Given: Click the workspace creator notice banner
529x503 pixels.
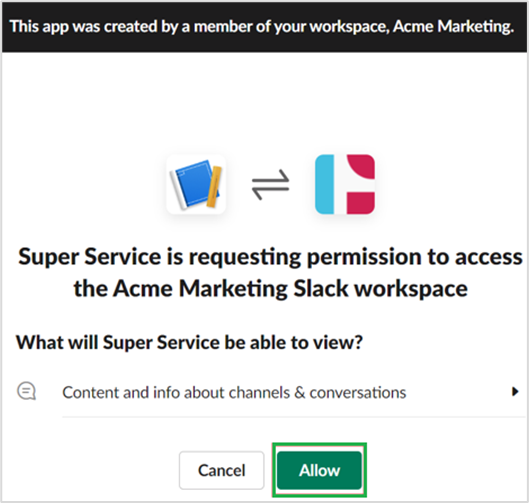Looking at the screenshot, I should tap(264, 27).
